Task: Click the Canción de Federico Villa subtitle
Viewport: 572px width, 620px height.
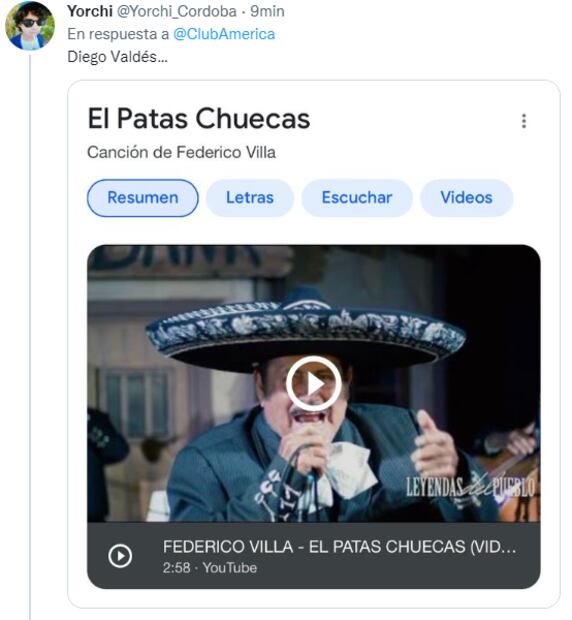Action: tap(181, 152)
